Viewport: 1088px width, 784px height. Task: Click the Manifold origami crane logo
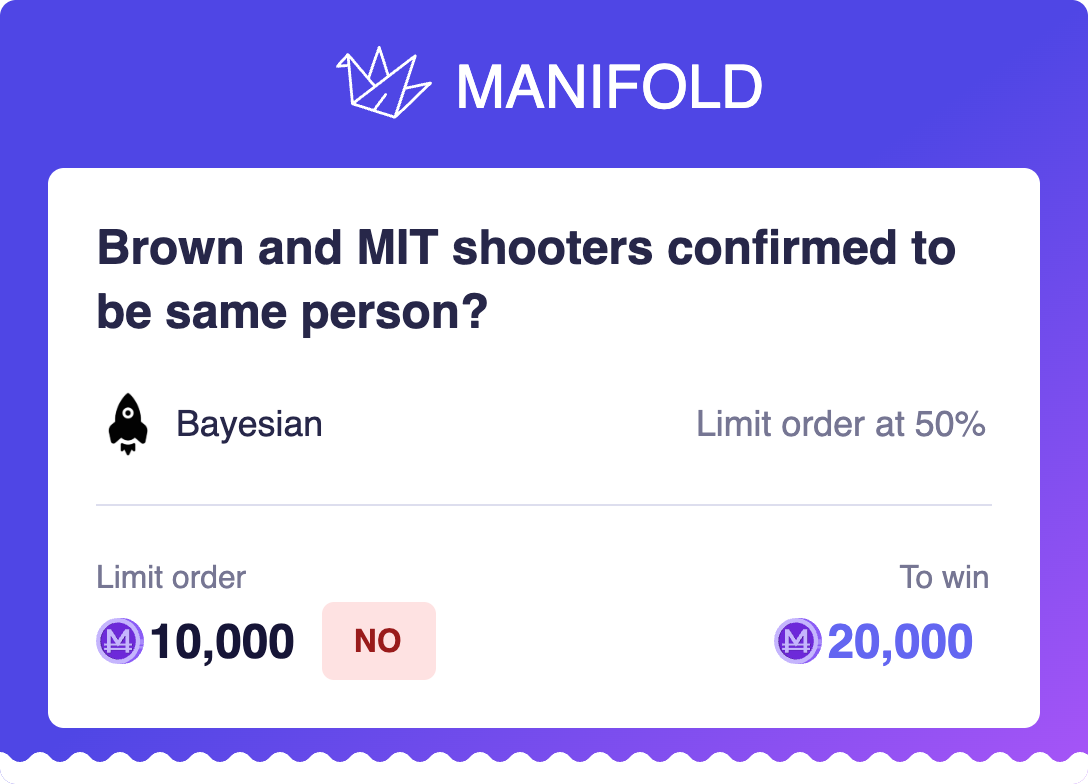[383, 82]
